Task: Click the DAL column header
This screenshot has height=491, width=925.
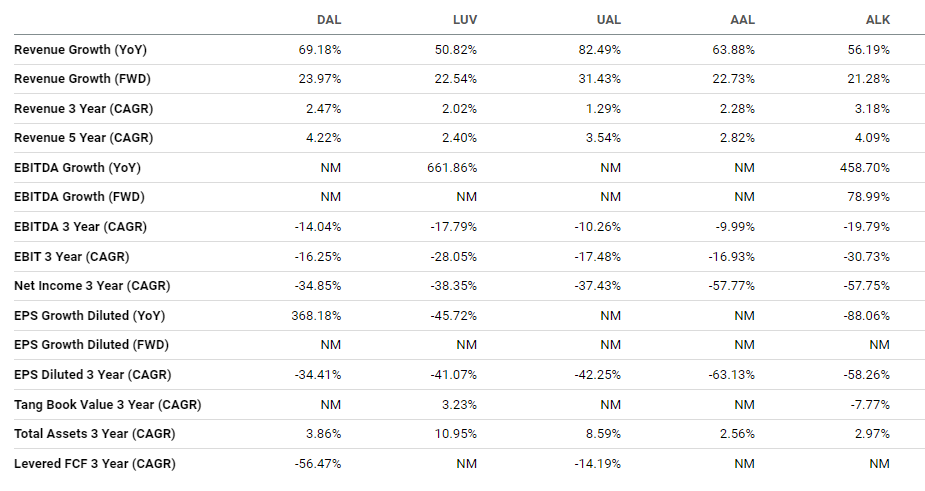Action: pyautogui.click(x=329, y=19)
